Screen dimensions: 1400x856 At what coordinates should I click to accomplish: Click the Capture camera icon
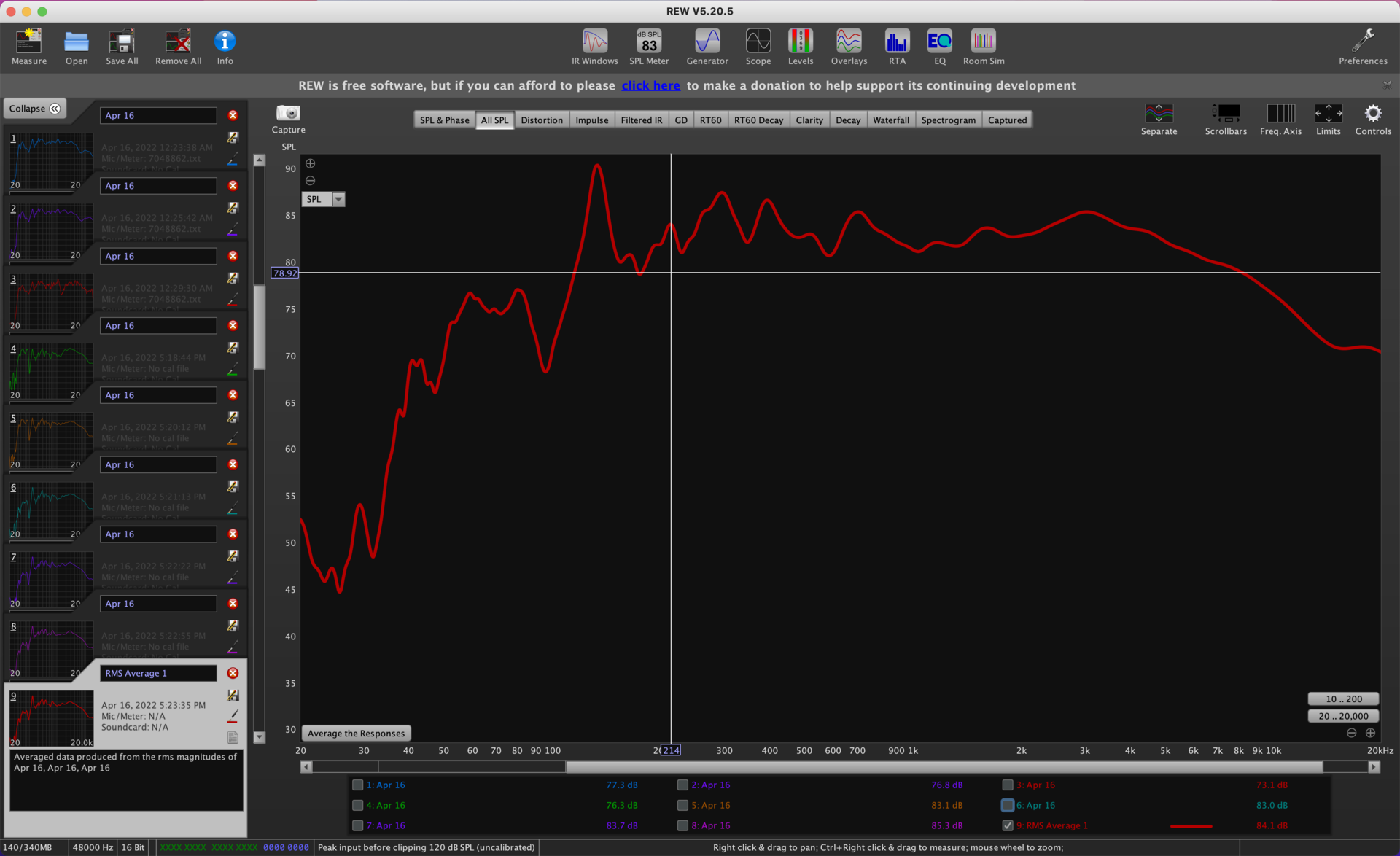coord(288,114)
